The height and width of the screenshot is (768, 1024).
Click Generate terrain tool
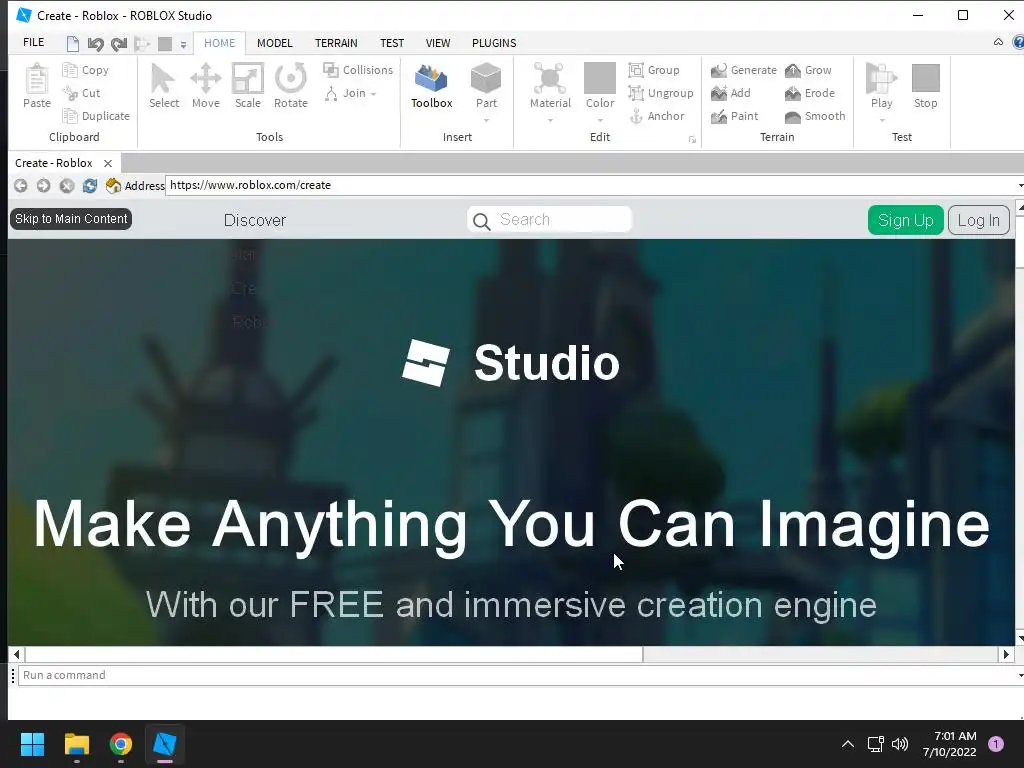(x=744, y=70)
